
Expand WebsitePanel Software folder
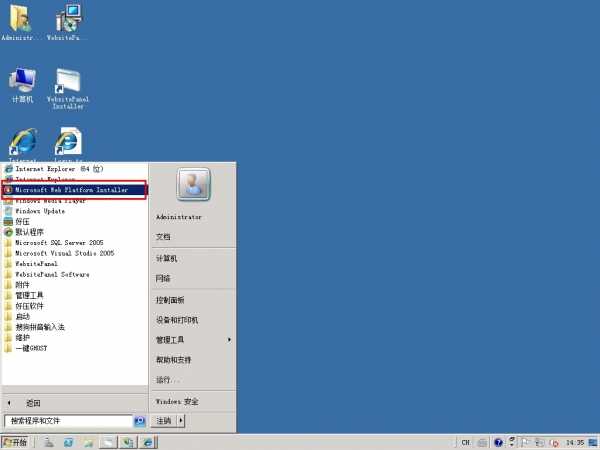point(74,274)
